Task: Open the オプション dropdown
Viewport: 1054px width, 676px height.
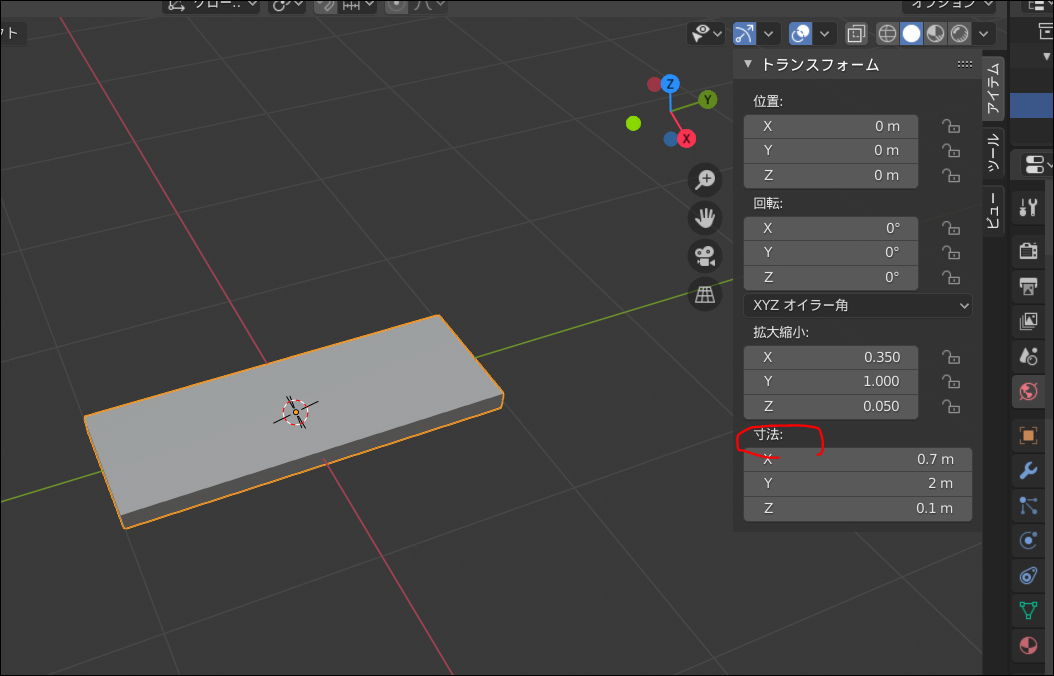Action: coord(950,5)
